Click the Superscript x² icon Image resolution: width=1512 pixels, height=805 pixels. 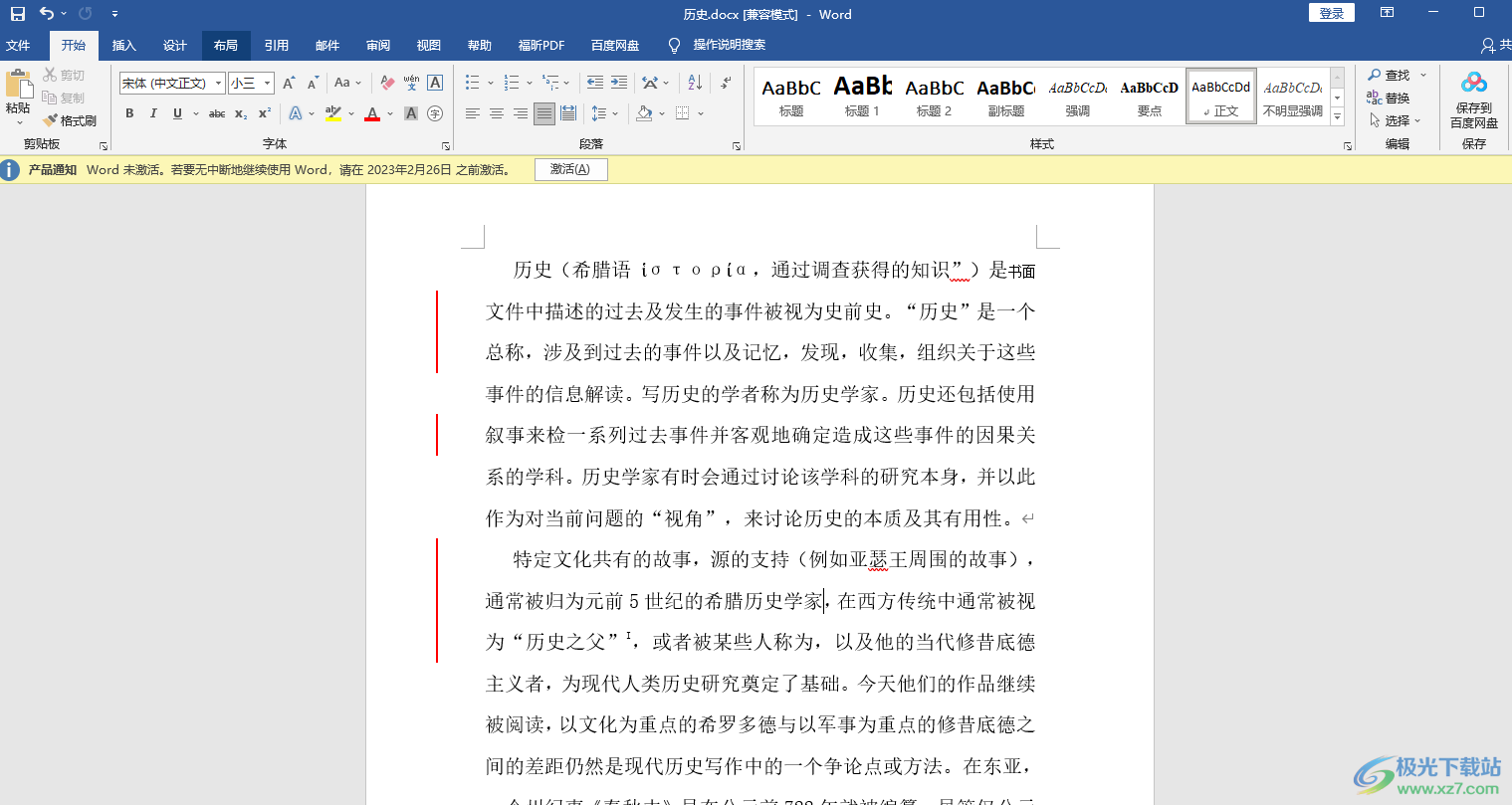click(x=265, y=113)
